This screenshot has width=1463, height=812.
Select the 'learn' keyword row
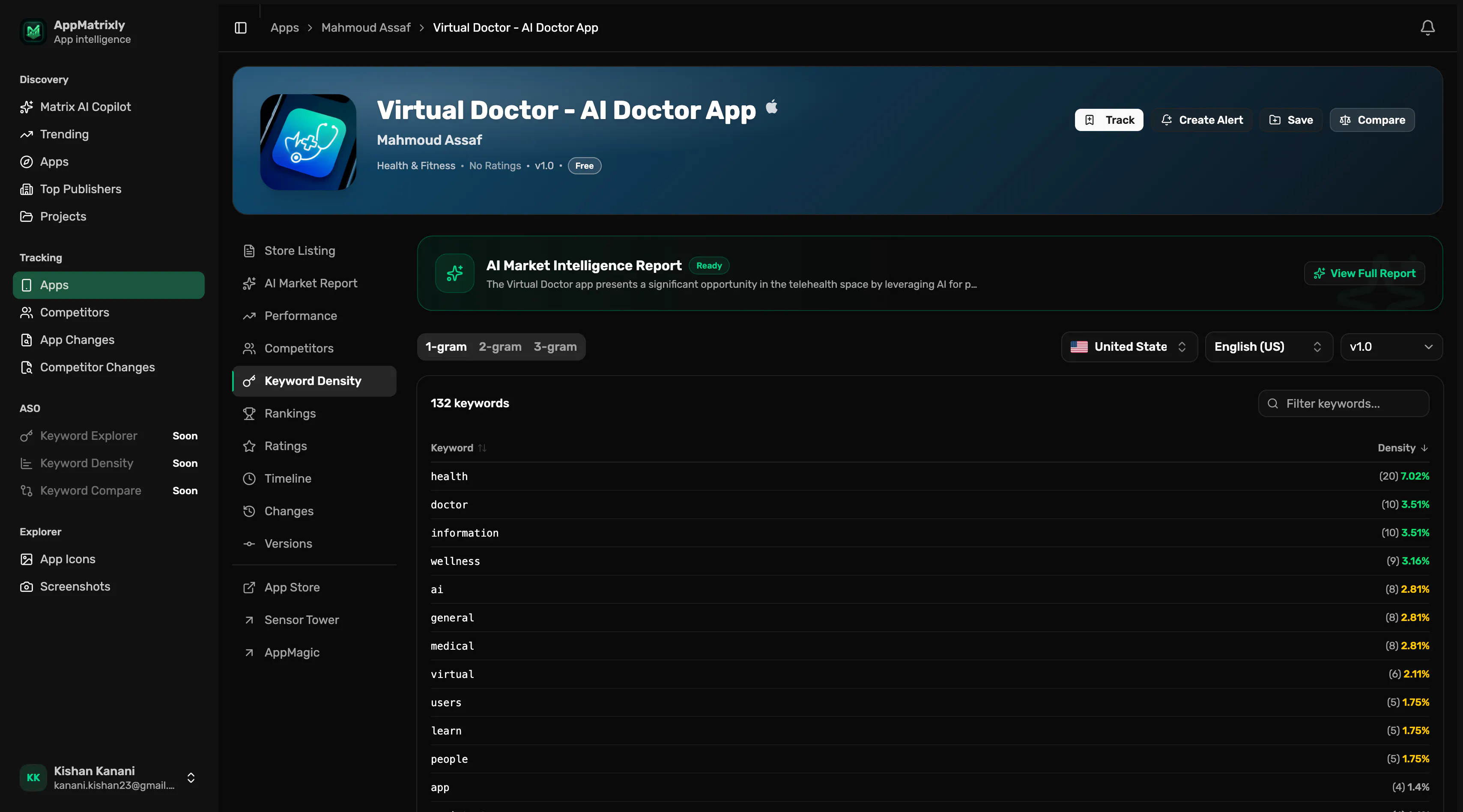930,731
